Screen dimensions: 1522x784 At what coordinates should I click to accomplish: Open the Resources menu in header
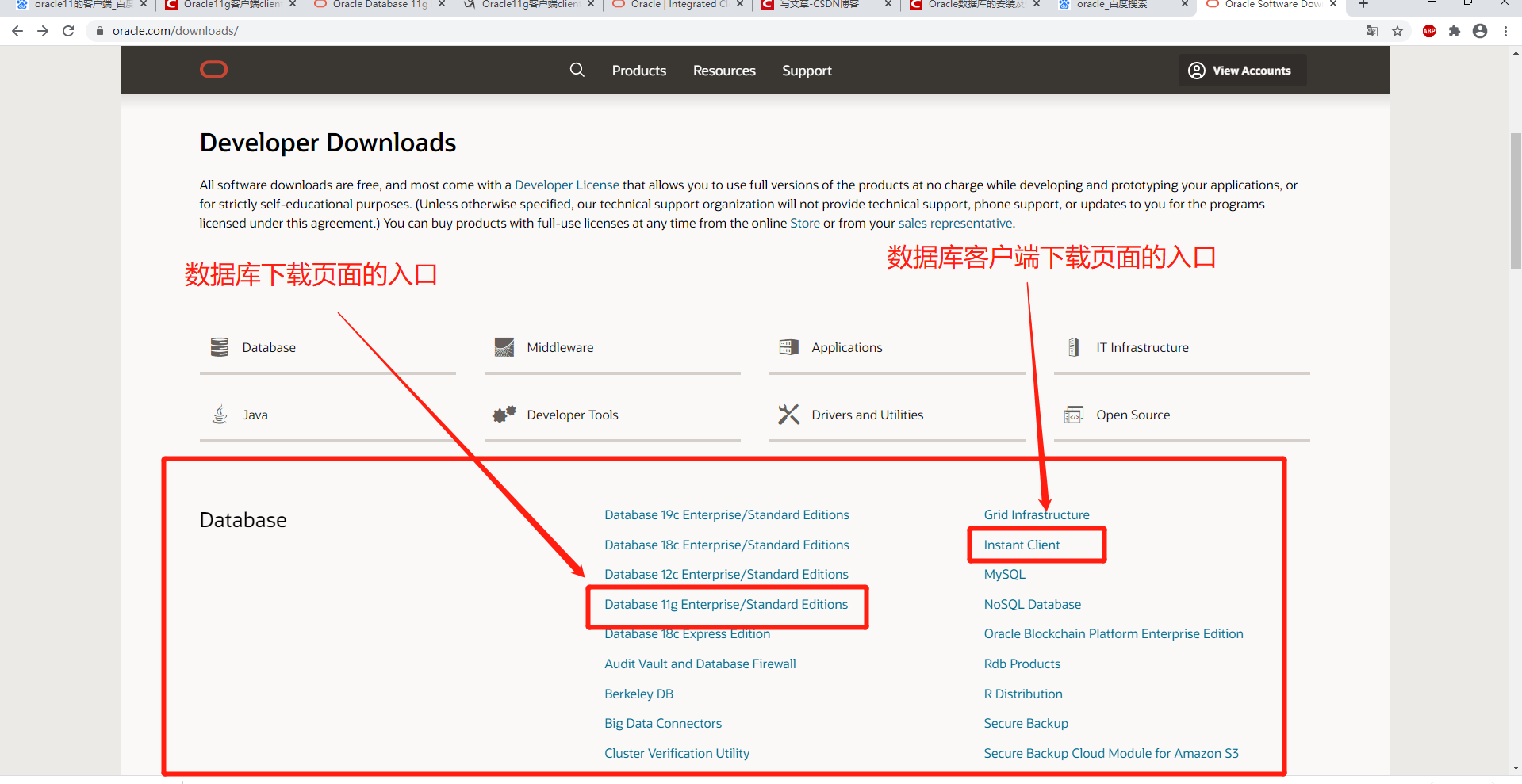pos(724,71)
